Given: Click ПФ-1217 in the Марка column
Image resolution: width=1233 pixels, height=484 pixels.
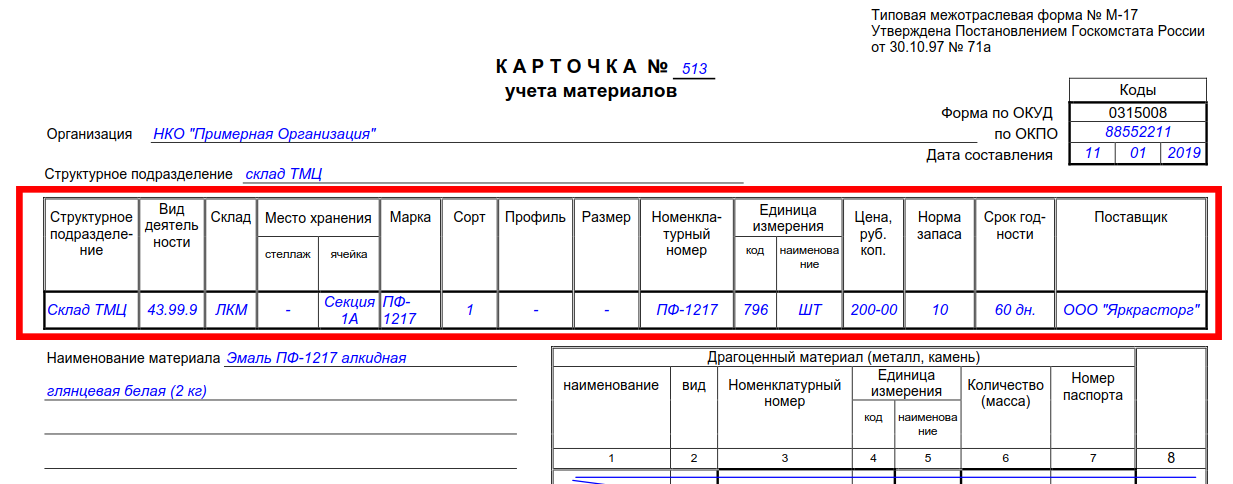Looking at the screenshot, I should click(397, 310).
